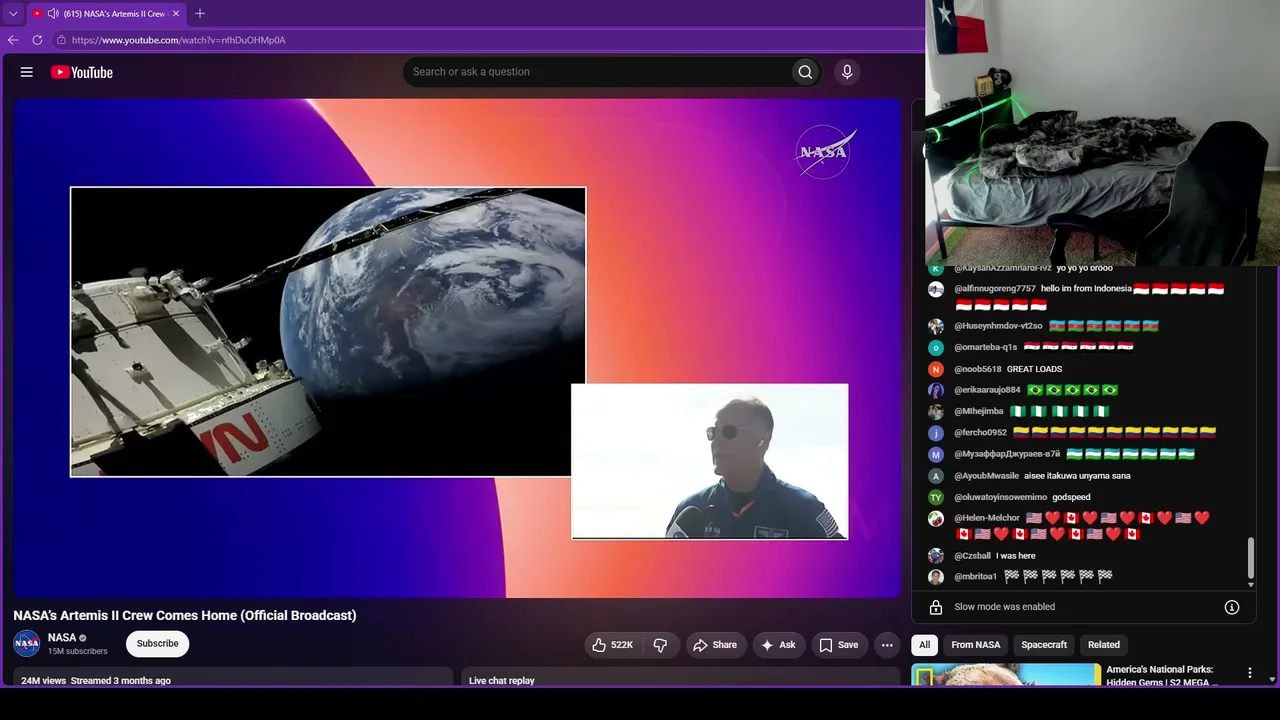Open @Mlhejimba chat author name
This screenshot has height=720, width=1280.
coord(979,411)
